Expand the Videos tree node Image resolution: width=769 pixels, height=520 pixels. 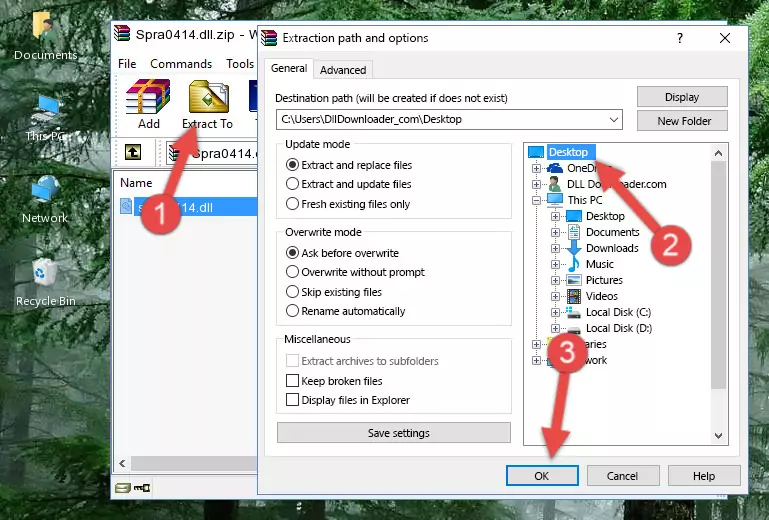click(x=555, y=296)
